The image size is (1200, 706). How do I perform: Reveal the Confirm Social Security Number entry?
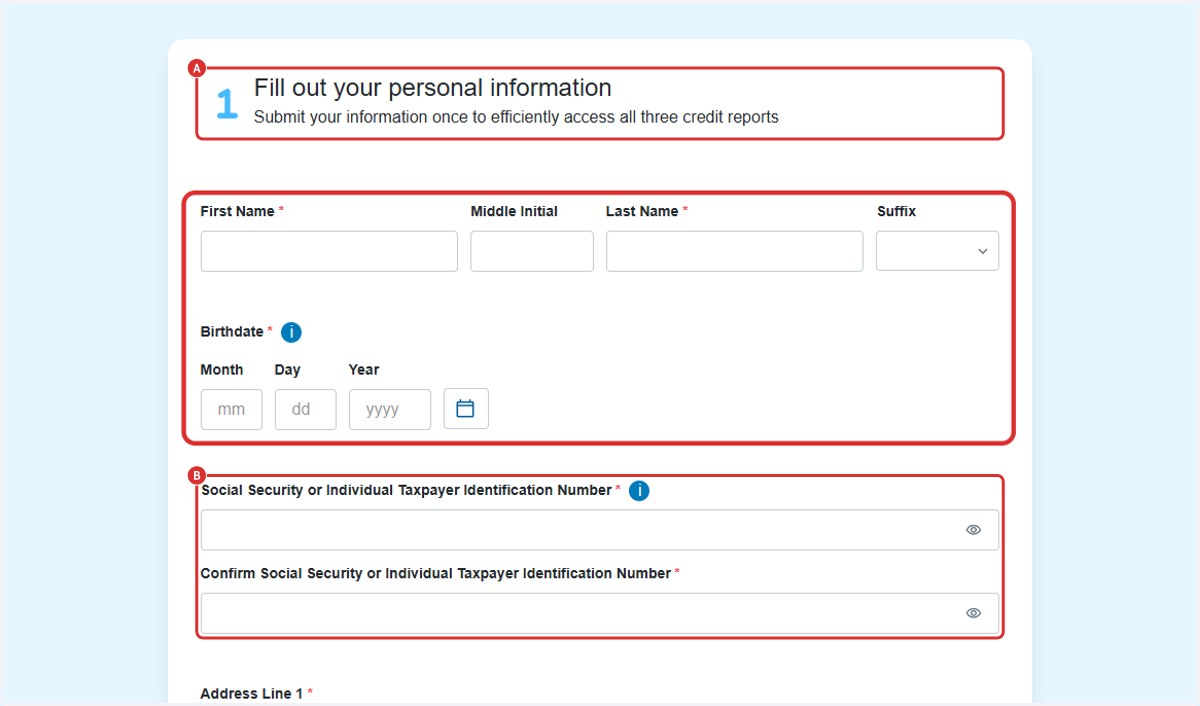[973, 613]
